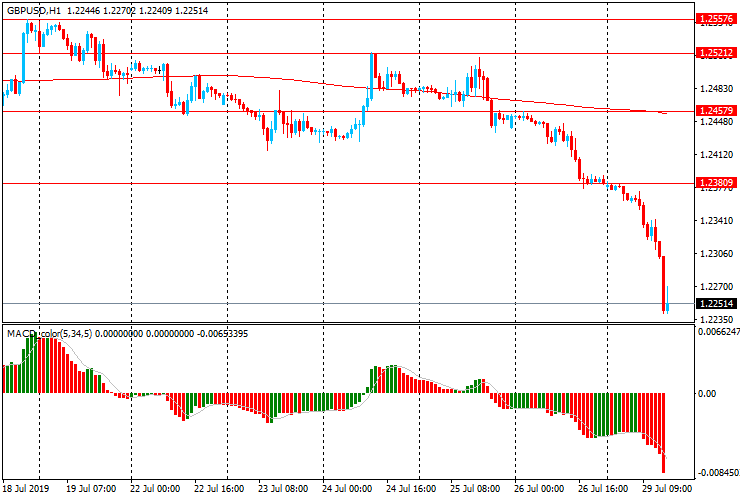Click the MACD top scale value 0.0066247
The width and height of the screenshot is (740, 500).
(x=719, y=332)
